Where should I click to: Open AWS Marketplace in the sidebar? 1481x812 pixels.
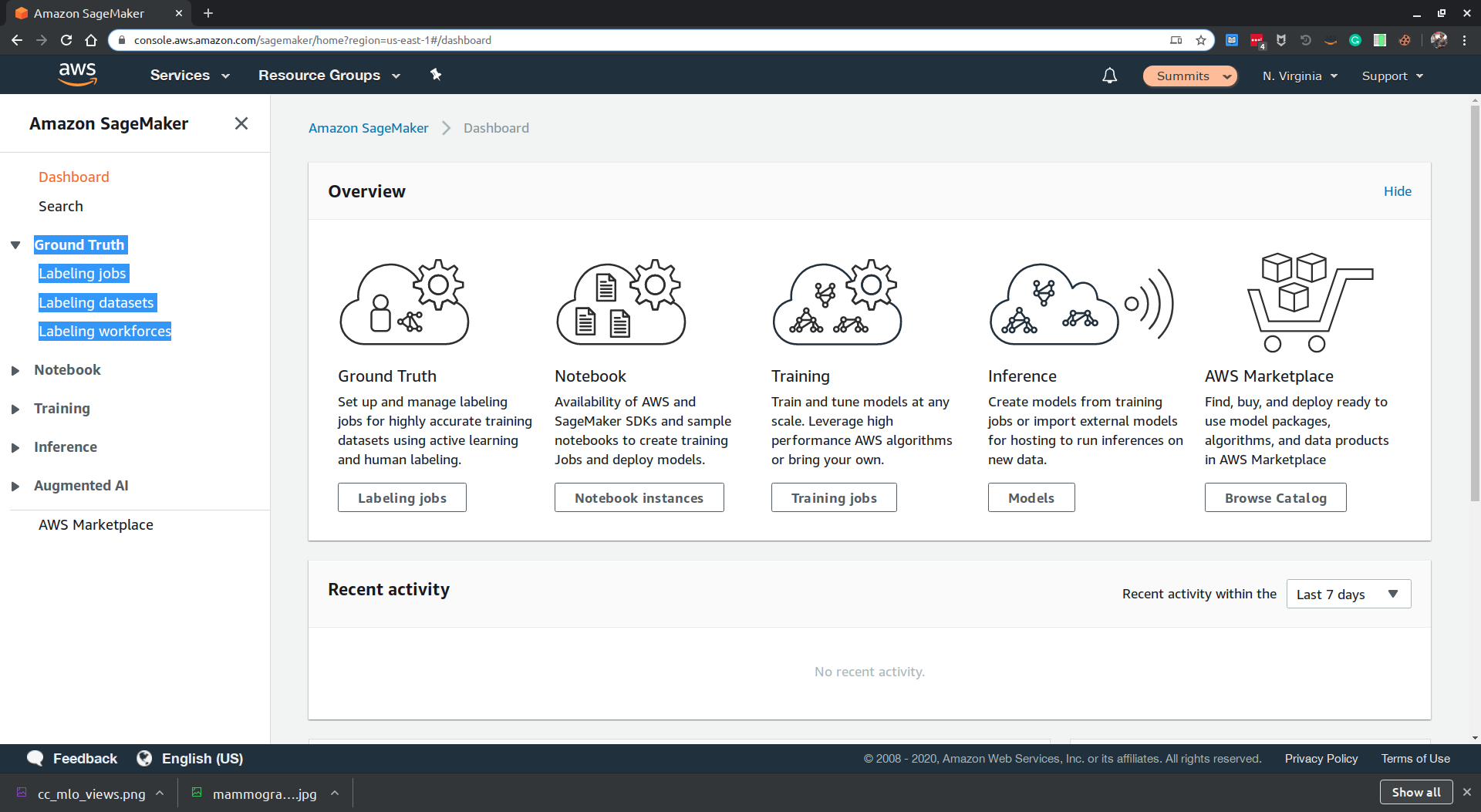pyautogui.click(x=96, y=524)
